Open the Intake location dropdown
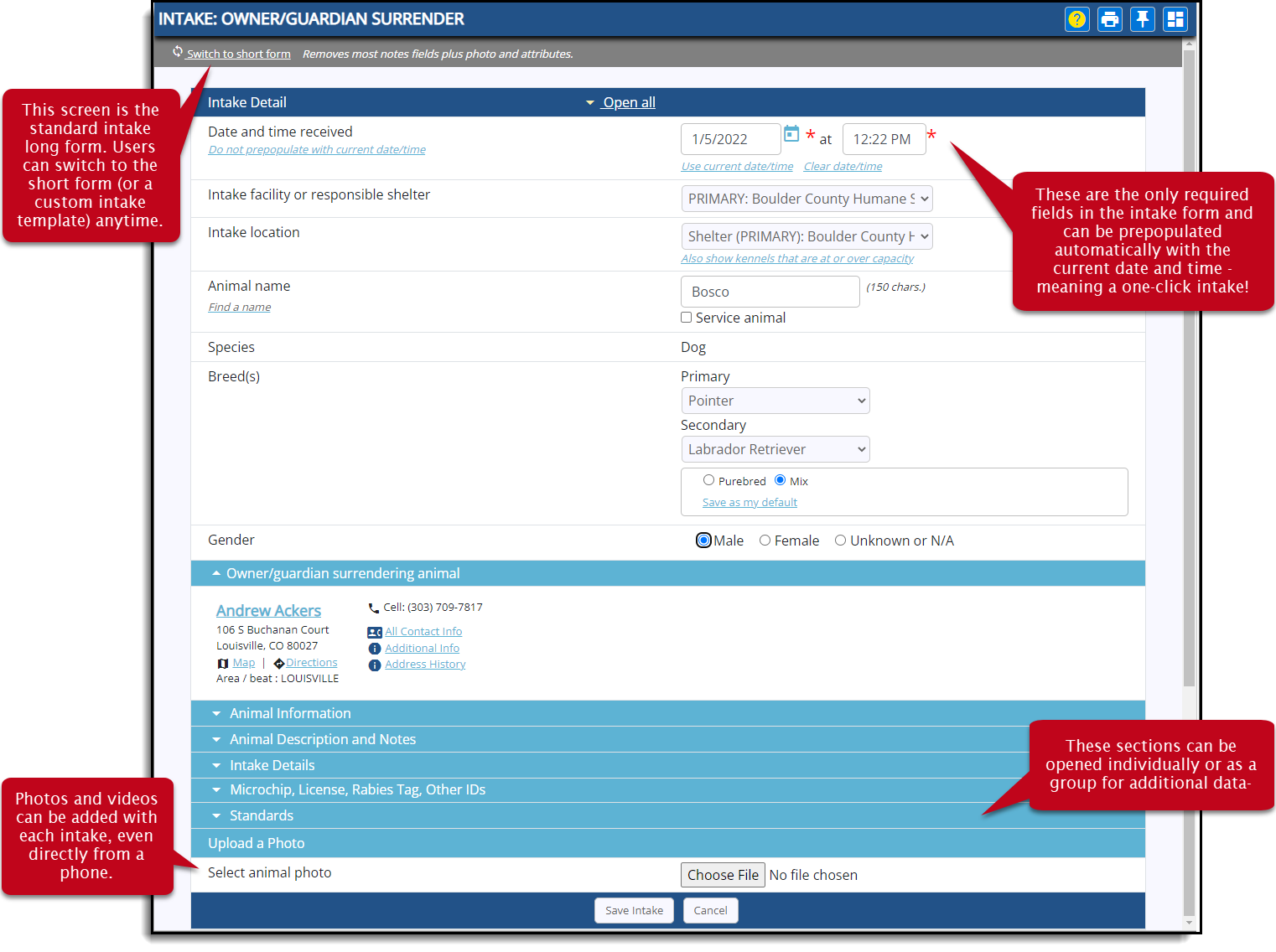 [x=807, y=236]
